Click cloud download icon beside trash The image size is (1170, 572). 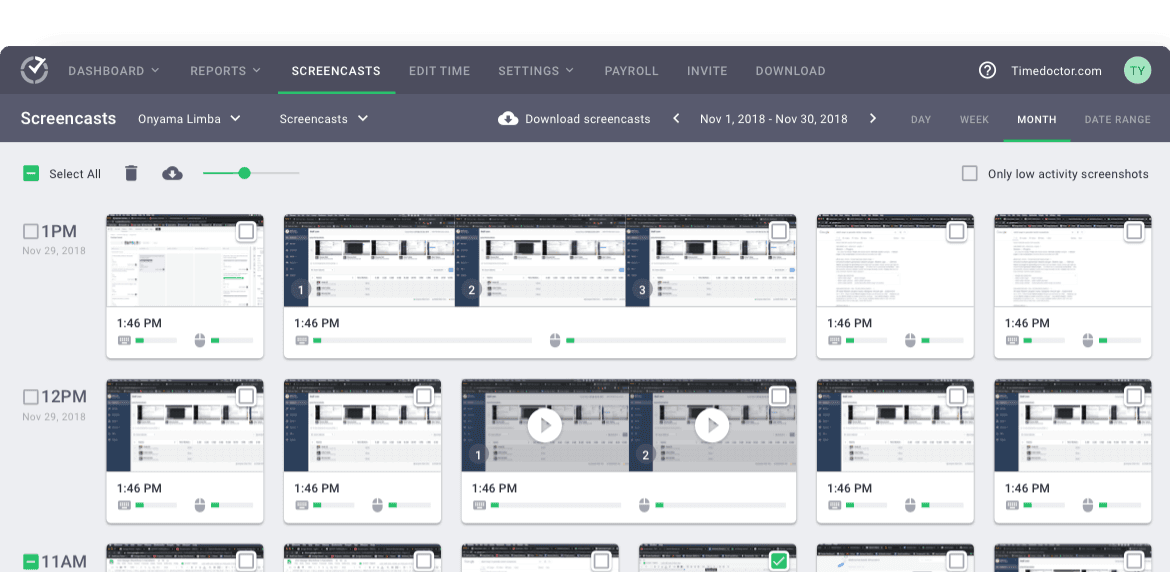172,173
